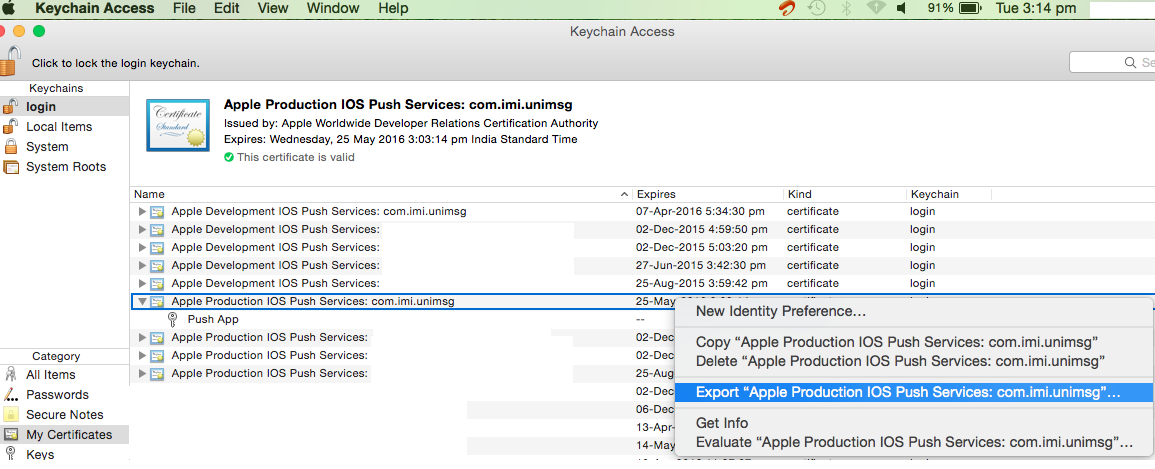Click the battery status icon
The image size is (1155, 469).
[969, 9]
